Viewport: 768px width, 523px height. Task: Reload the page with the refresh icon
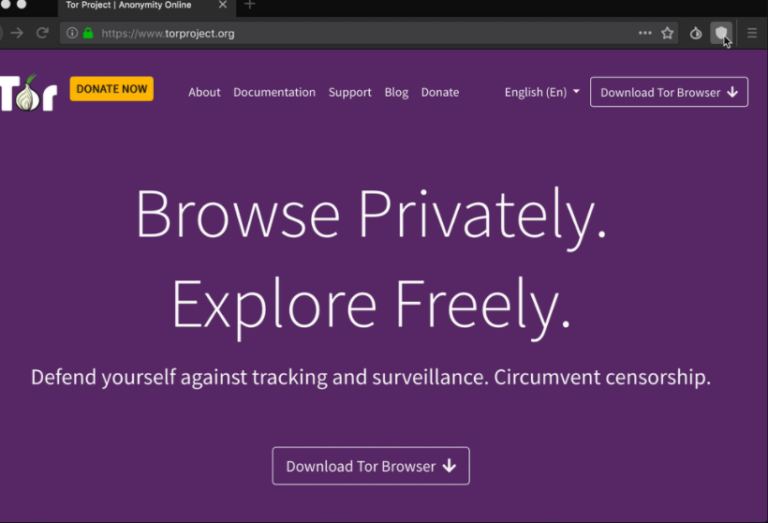pyautogui.click(x=42, y=33)
